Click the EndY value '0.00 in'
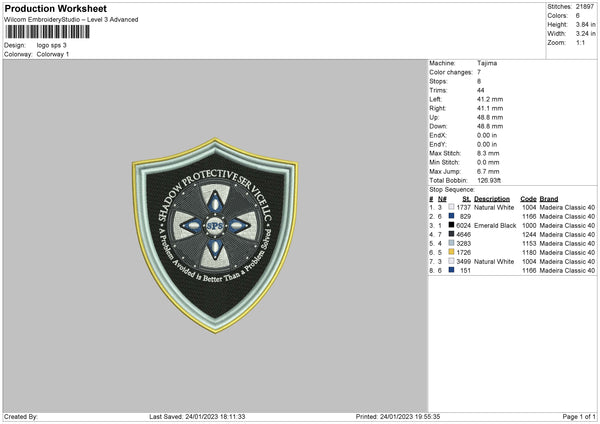This screenshot has width=600, height=424. (487, 144)
